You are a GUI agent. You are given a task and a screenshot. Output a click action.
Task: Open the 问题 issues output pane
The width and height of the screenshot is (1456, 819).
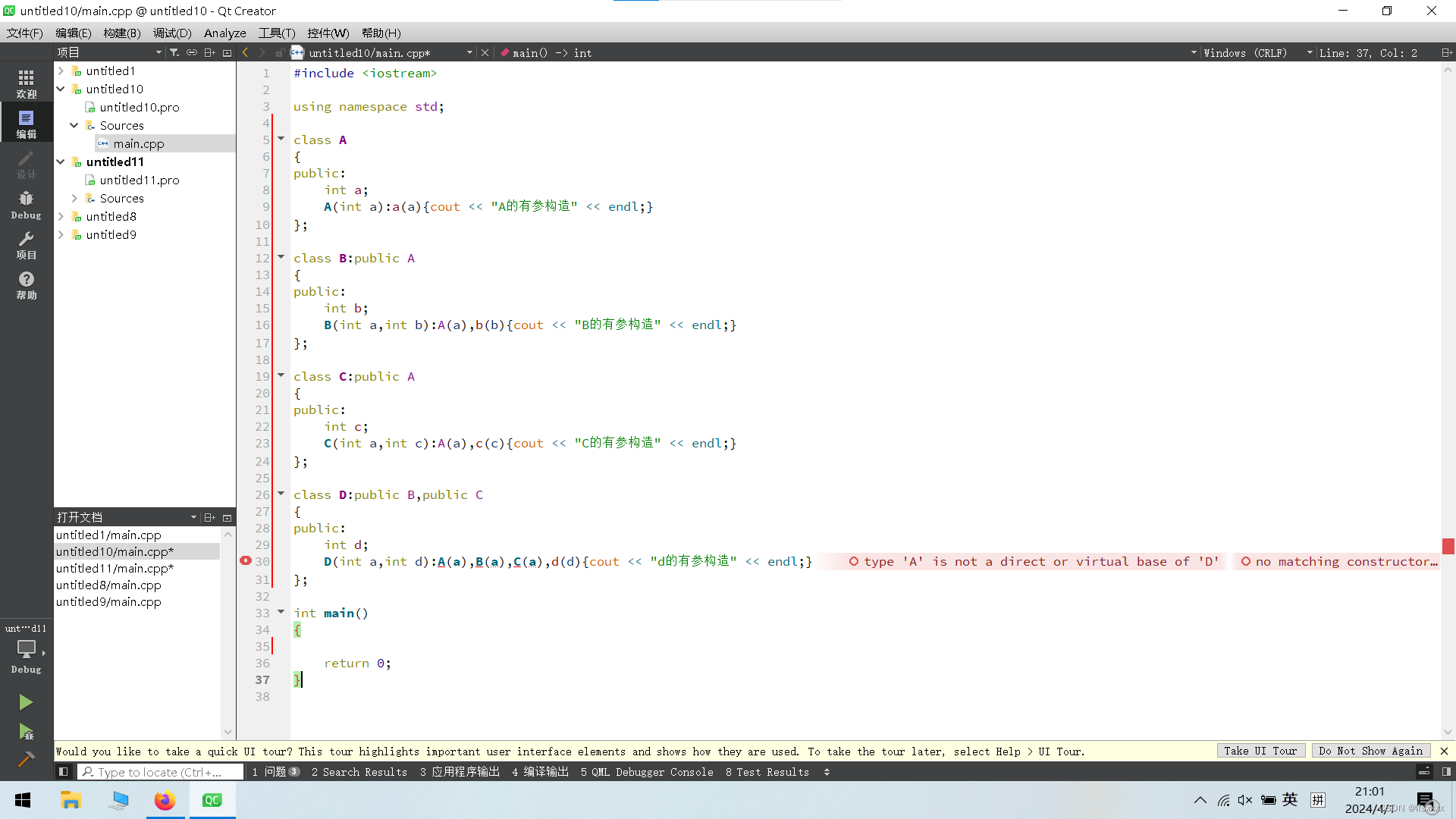pyautogui.click(x=276, y=772)
